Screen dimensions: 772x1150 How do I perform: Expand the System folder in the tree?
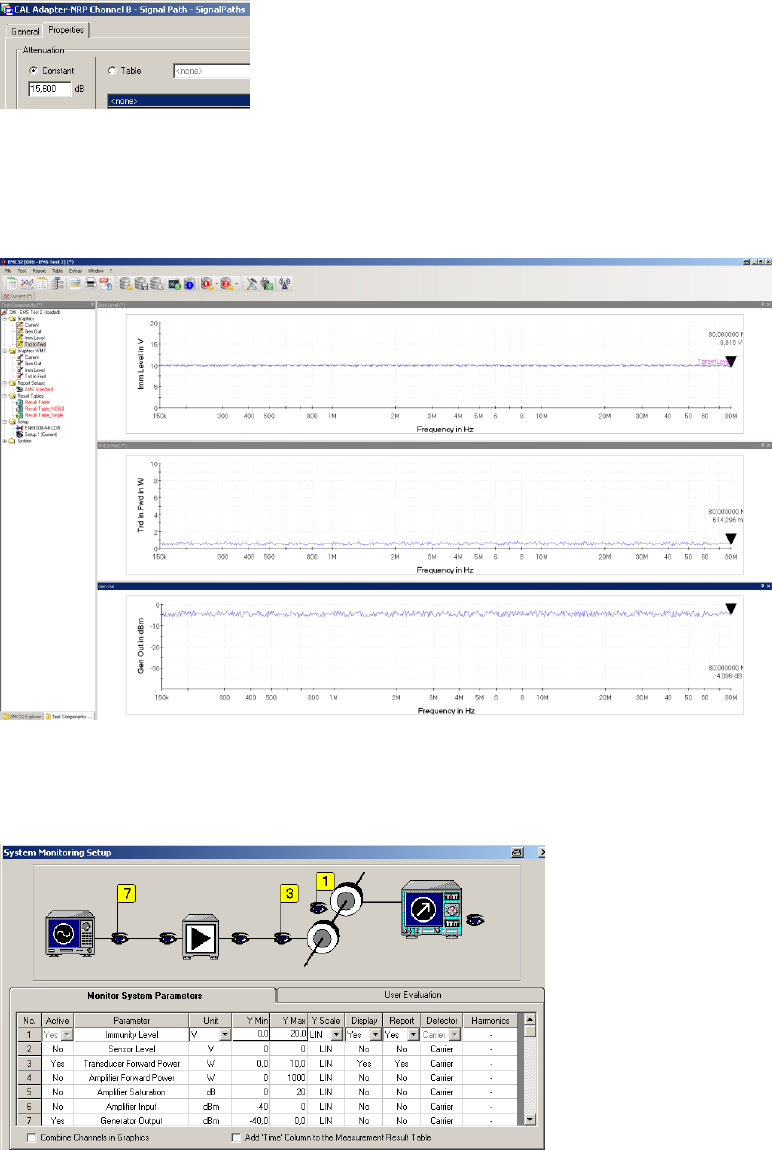(4, 441)
